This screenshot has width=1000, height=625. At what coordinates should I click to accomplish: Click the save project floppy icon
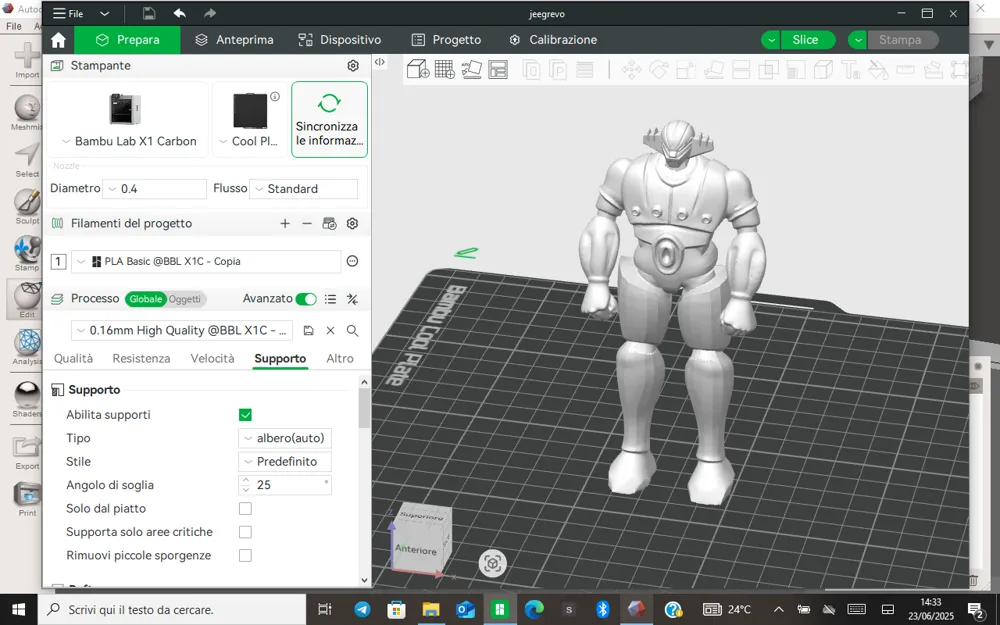click(149, 13)
